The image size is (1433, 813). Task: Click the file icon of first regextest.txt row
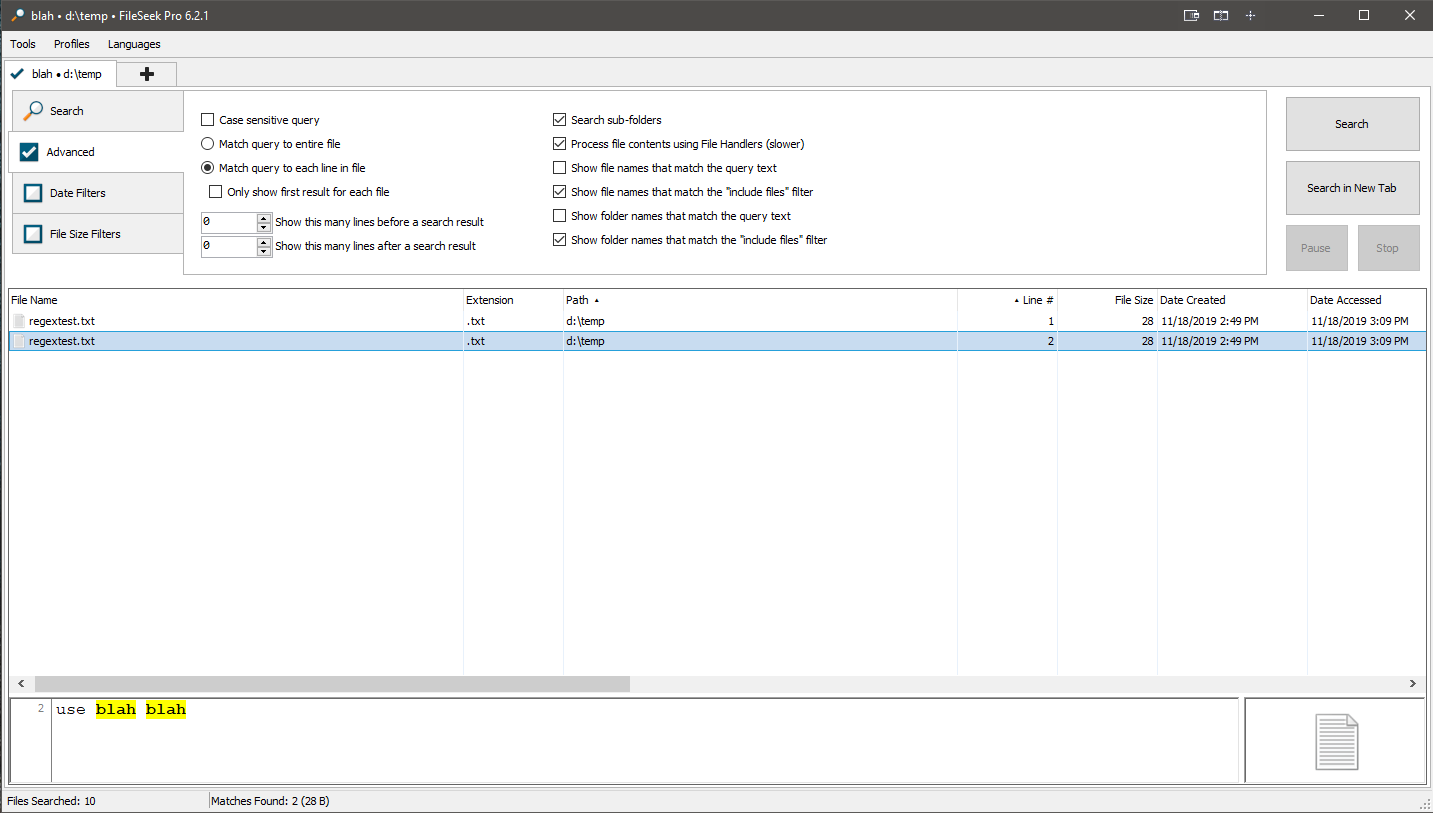(x=19, y=321)
